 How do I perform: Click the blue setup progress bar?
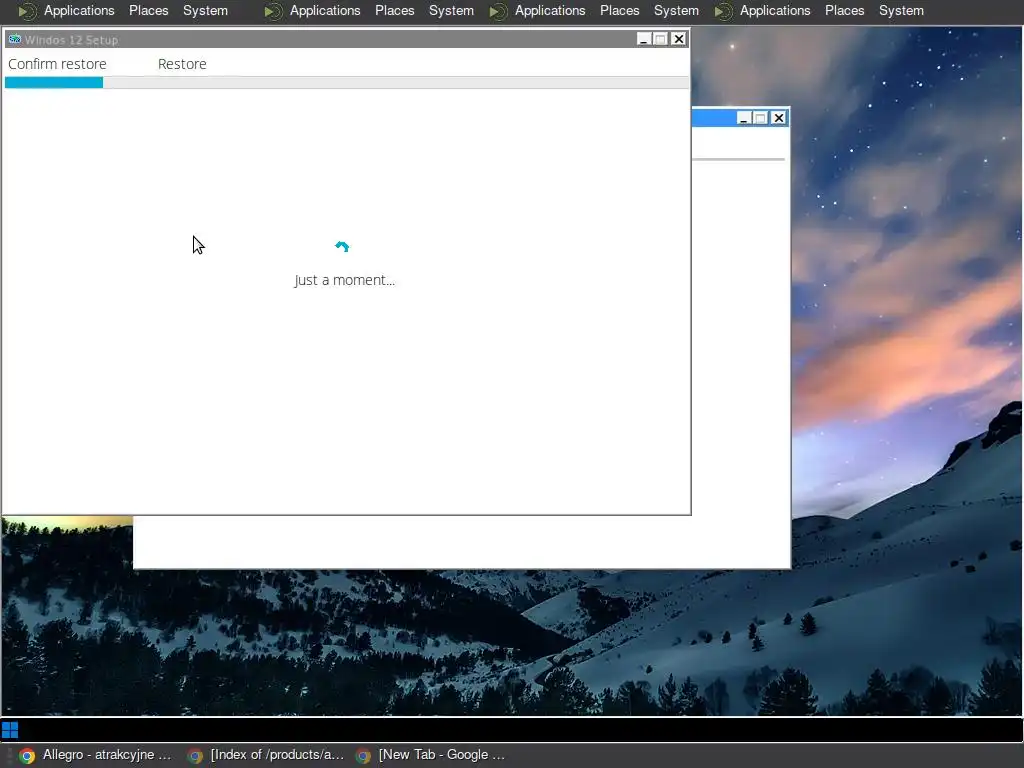pyautogui.click(x=54, y=82)
